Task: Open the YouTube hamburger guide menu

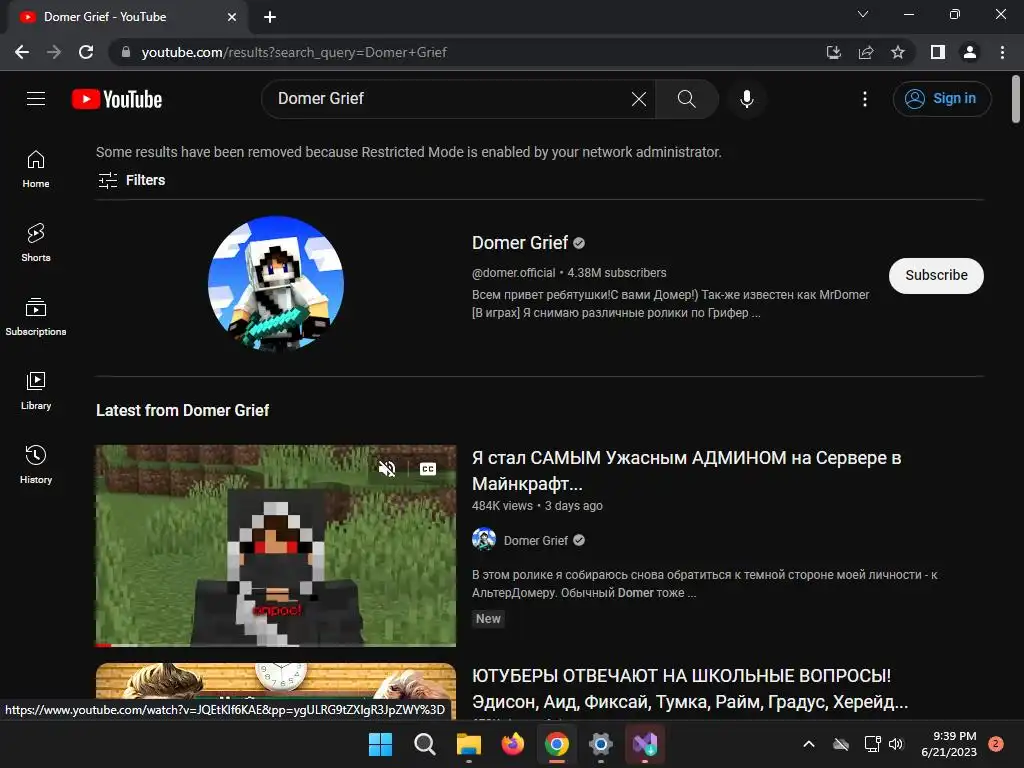Action: (36, 99)
